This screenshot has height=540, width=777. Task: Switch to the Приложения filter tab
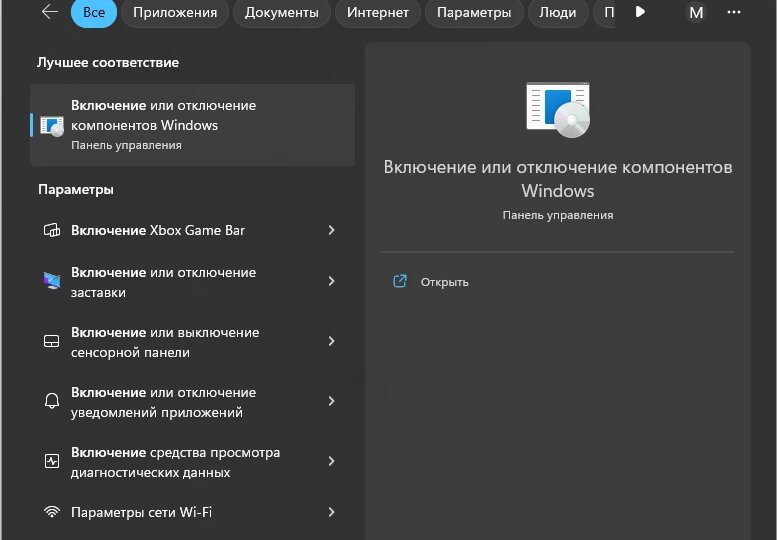click(175, 12)
